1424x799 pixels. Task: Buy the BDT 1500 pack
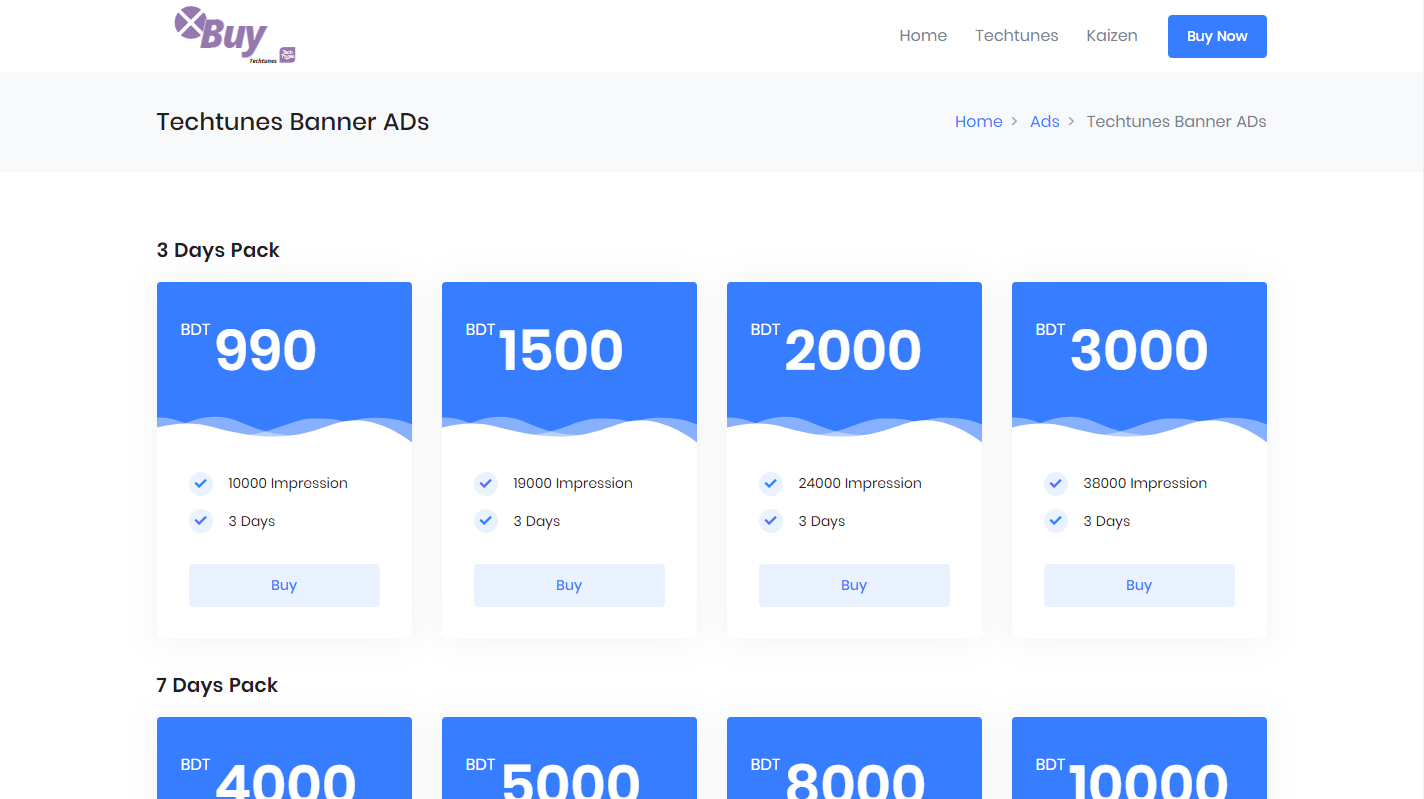point(569,585)
